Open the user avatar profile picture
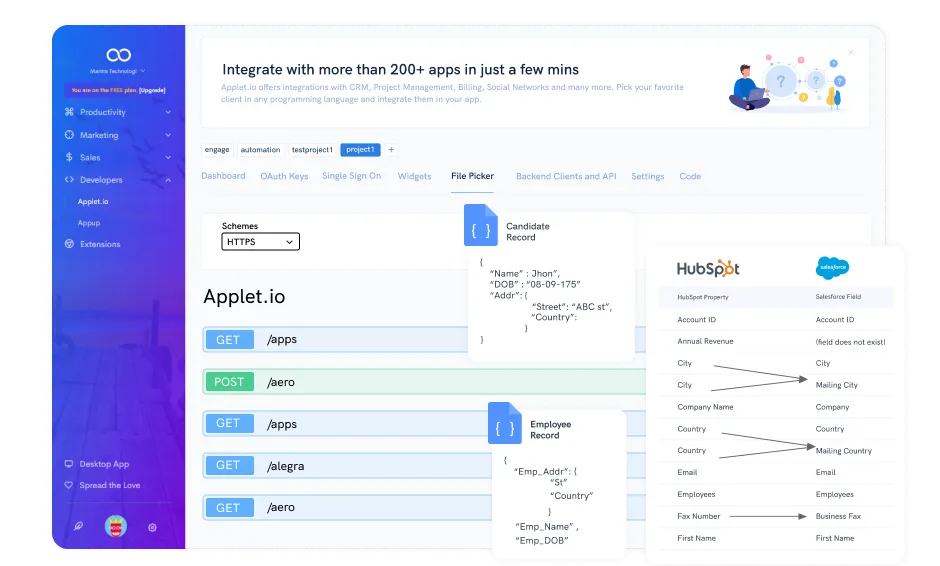This screenshot has height=566, width=940. pyautogui.click(x=116, y=526)
